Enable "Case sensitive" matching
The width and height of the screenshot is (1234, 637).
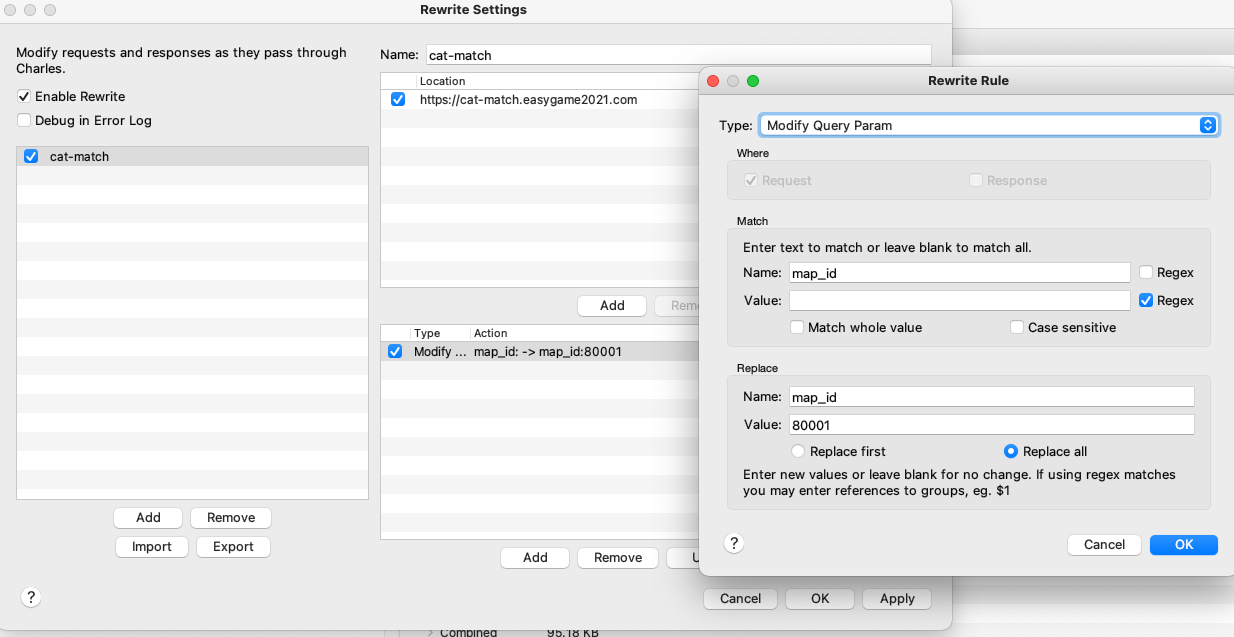coord(1017,327)
